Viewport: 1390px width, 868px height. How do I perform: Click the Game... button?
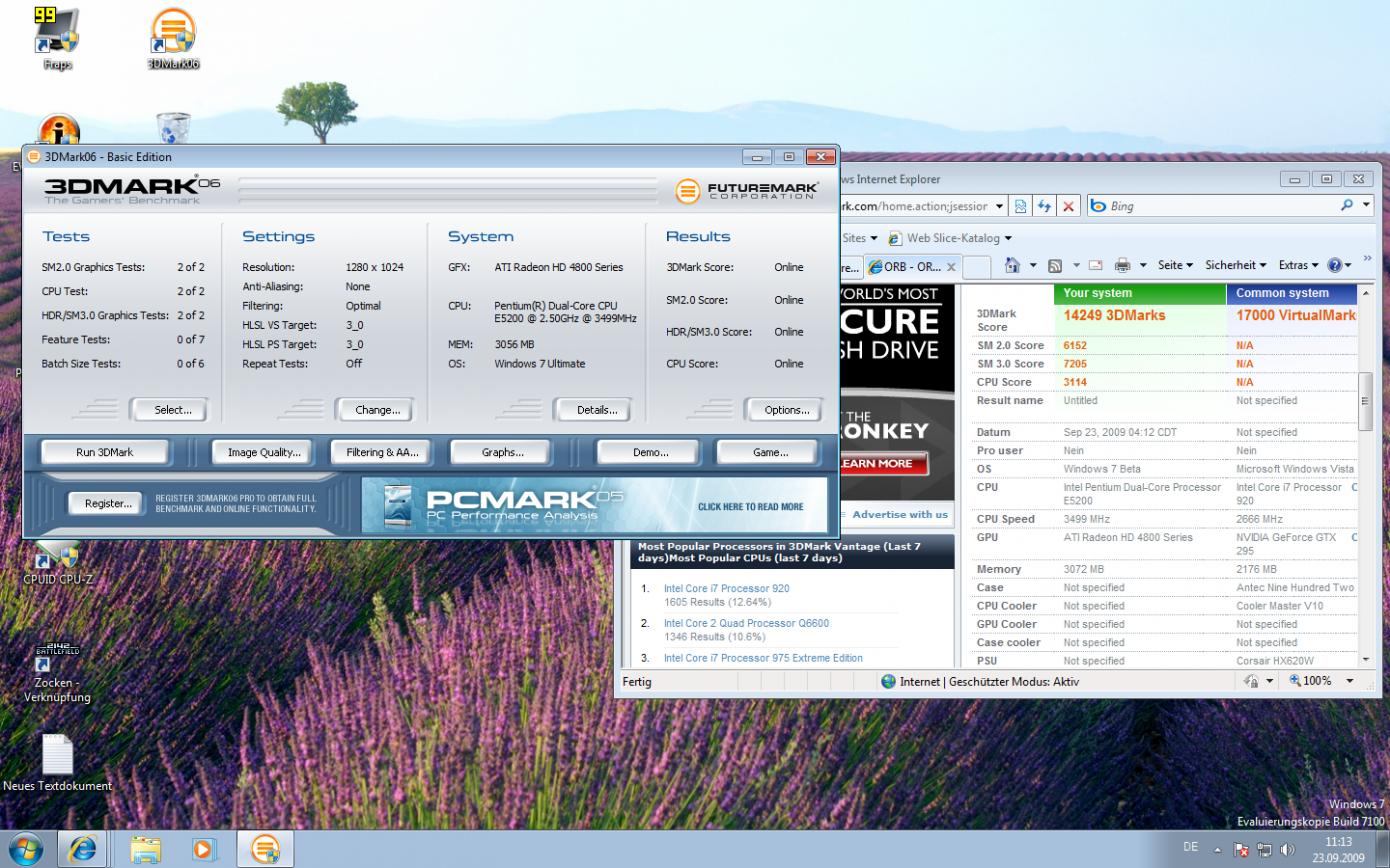(770, 452)
